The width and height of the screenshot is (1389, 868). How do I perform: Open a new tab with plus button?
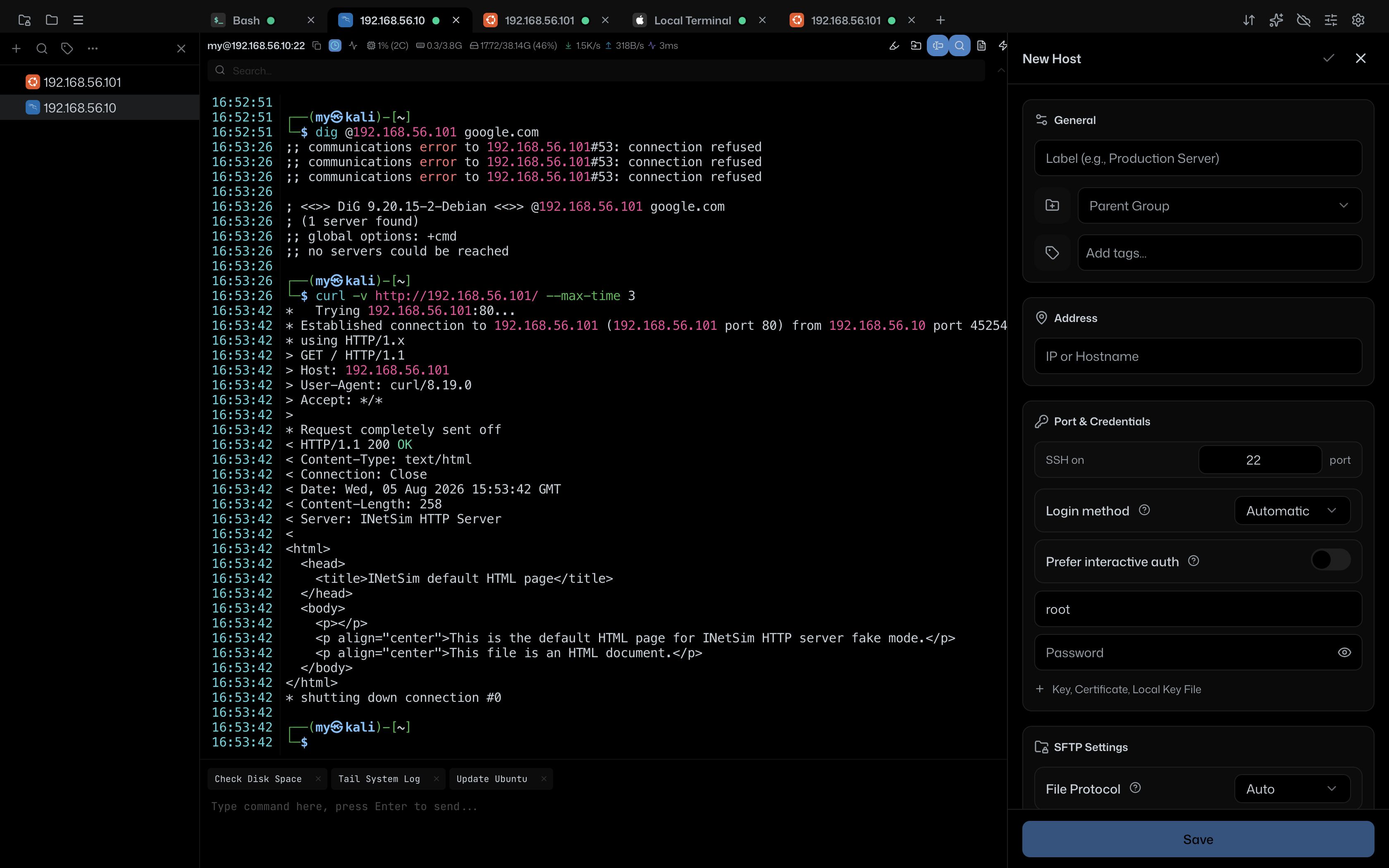click(940, 20)
